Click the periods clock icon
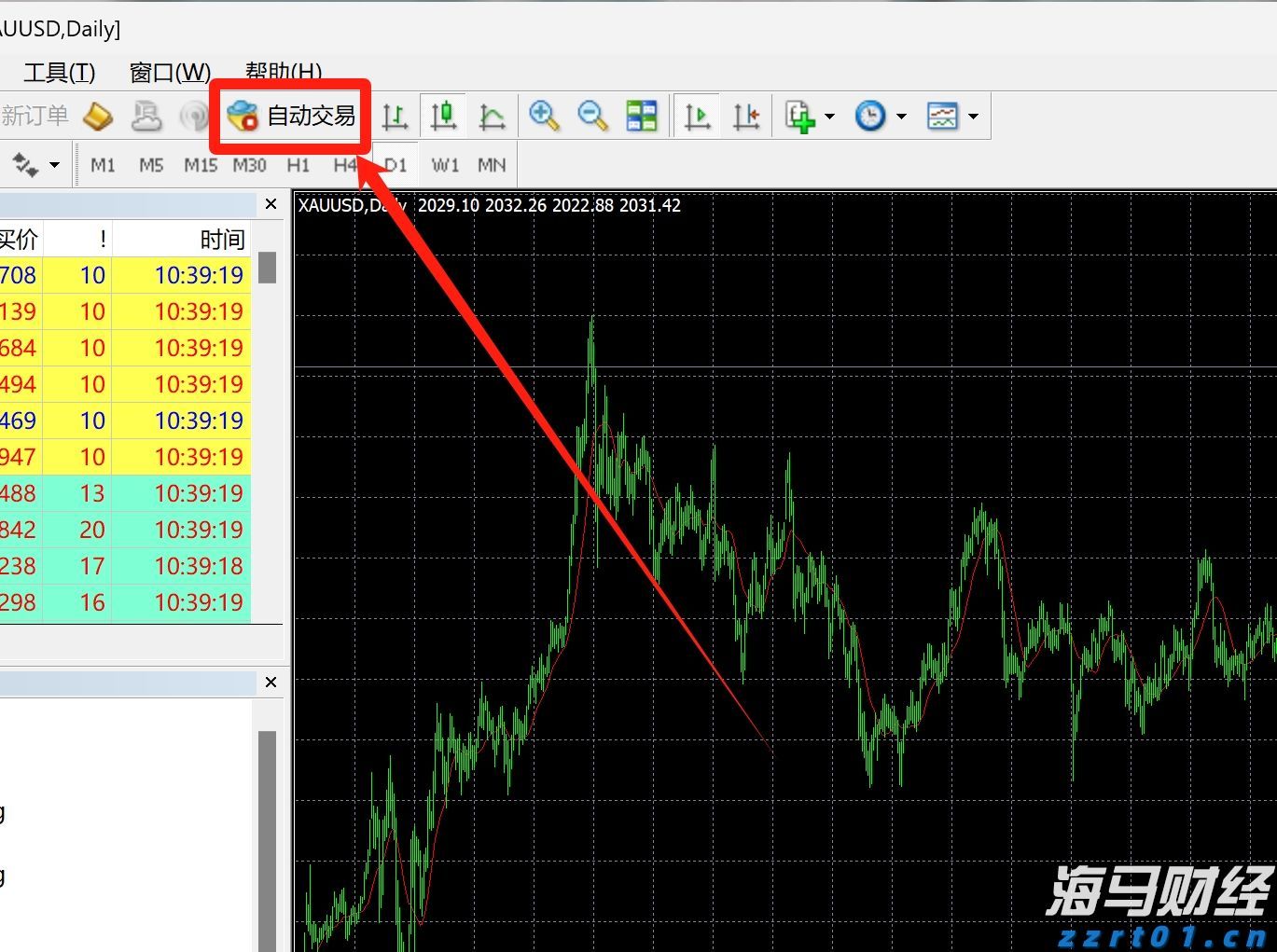 870,116
